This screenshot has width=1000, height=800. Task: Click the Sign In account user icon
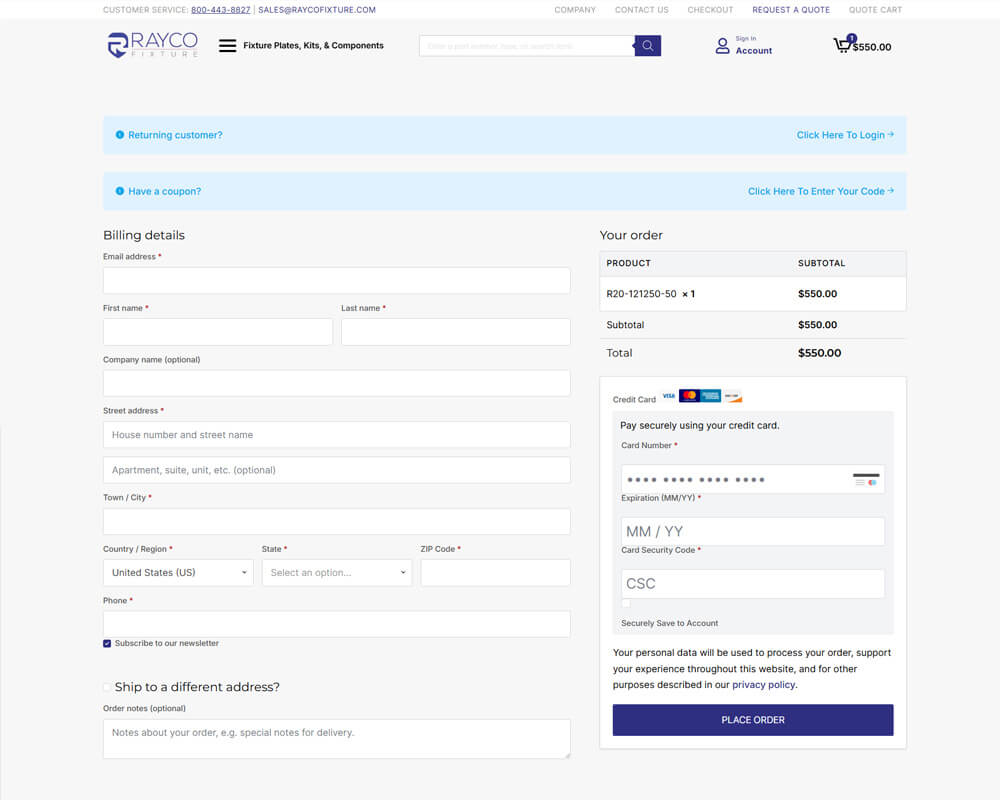click(722, 46)
